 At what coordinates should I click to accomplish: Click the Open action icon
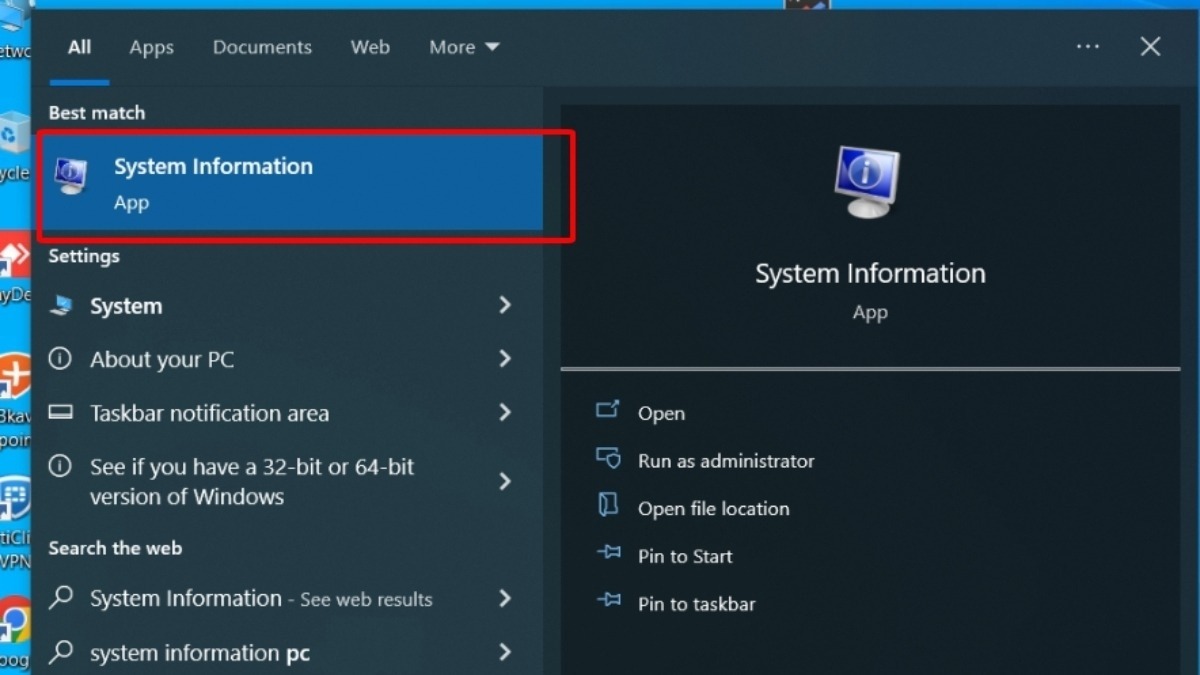tap(608, 410)
